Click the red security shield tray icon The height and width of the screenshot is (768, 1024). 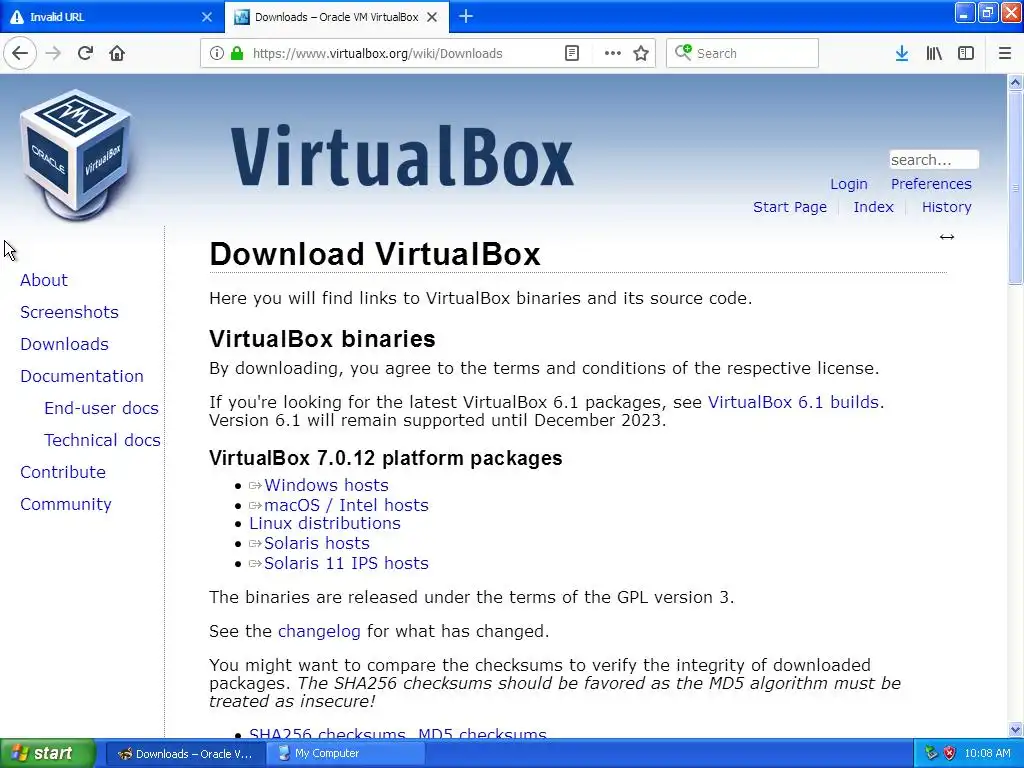950,754
